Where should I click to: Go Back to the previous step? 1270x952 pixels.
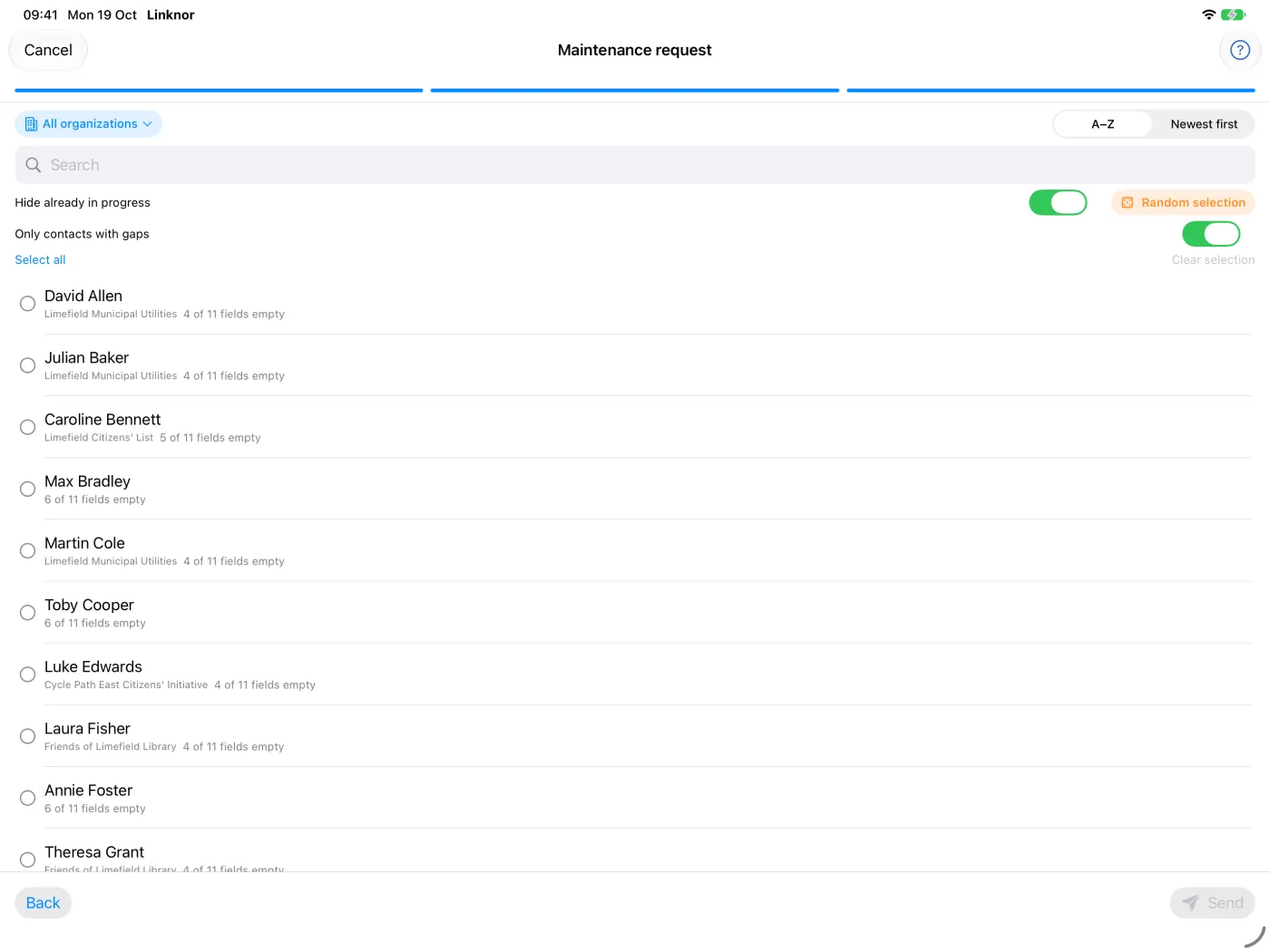coord(43,903)
